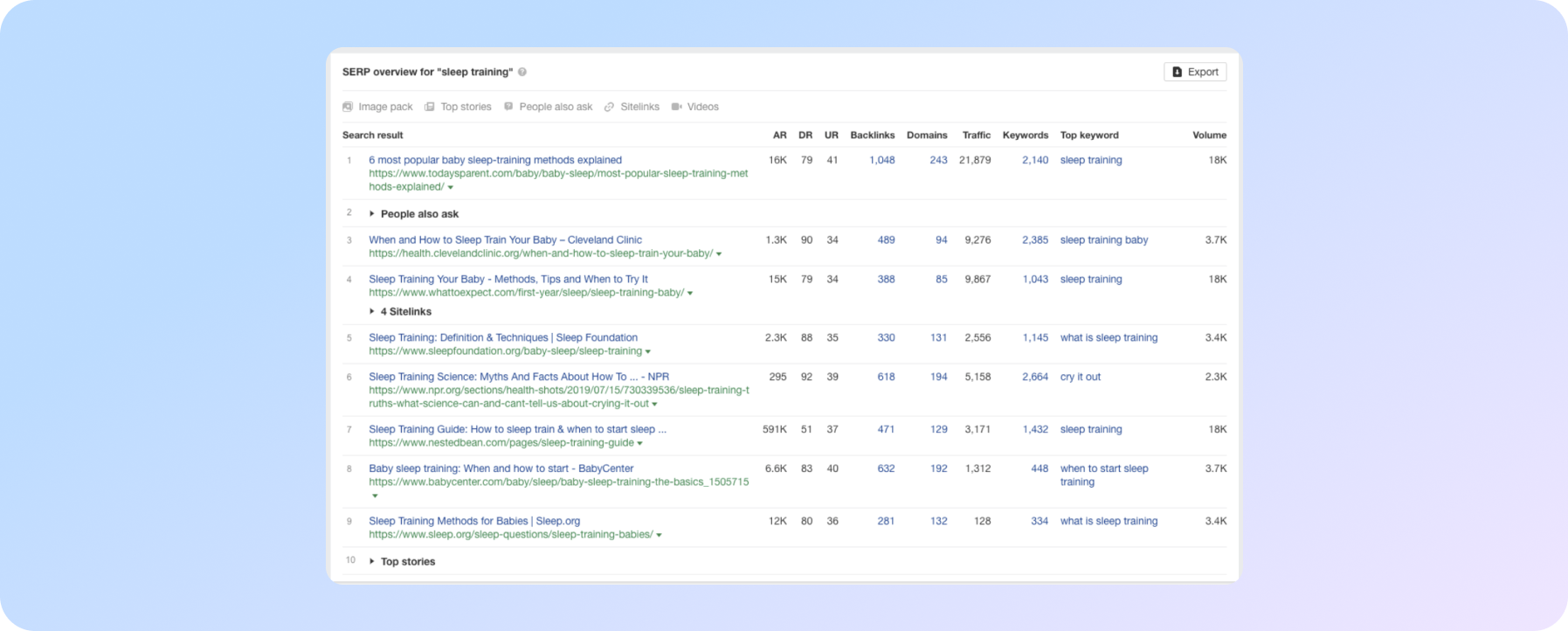Expand the Top stories result row
Image resolution: width=1568 pixels, height=631 pixels.
click(372, 562)
